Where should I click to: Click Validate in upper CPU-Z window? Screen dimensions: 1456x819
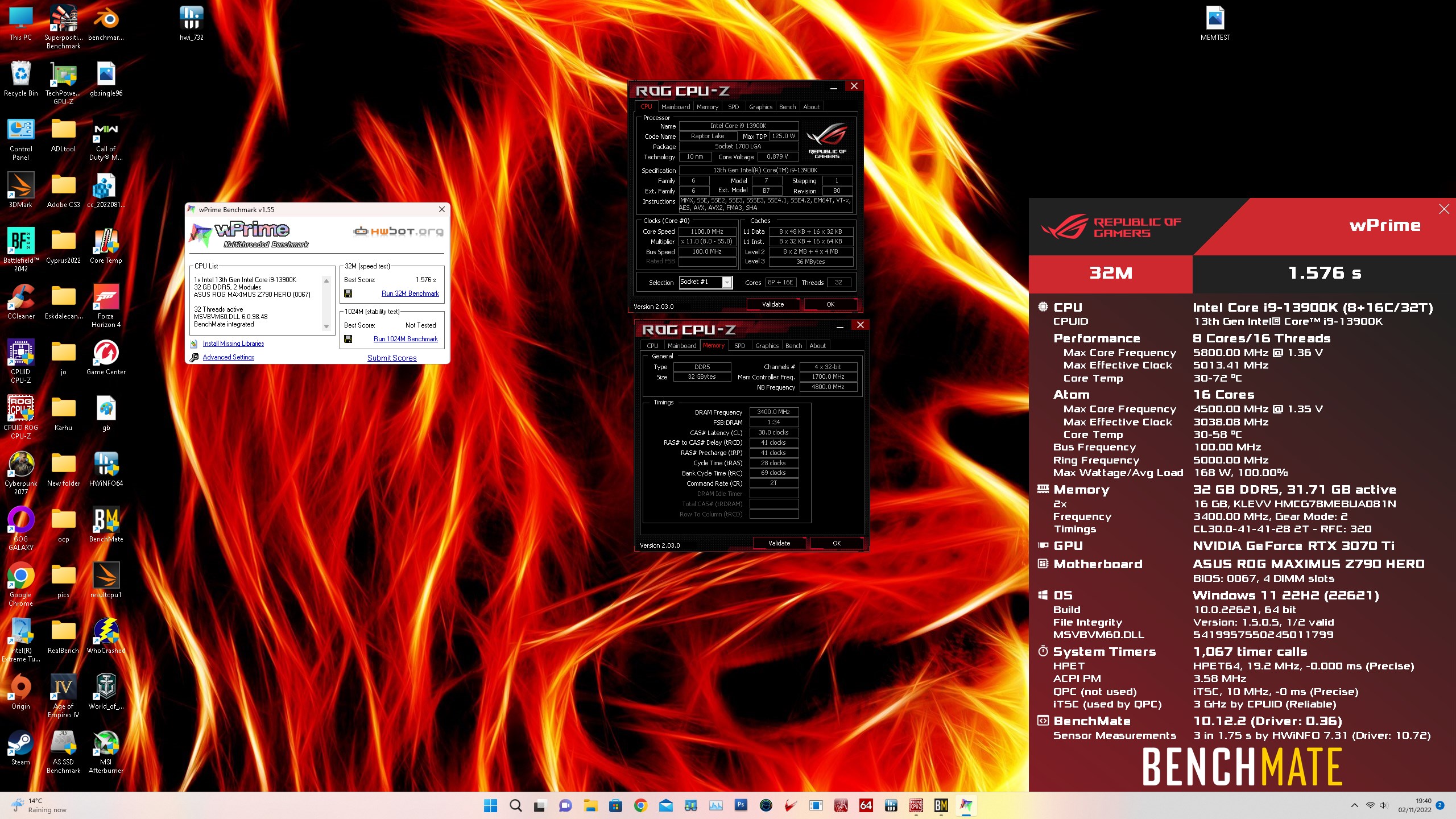(773, 304)
